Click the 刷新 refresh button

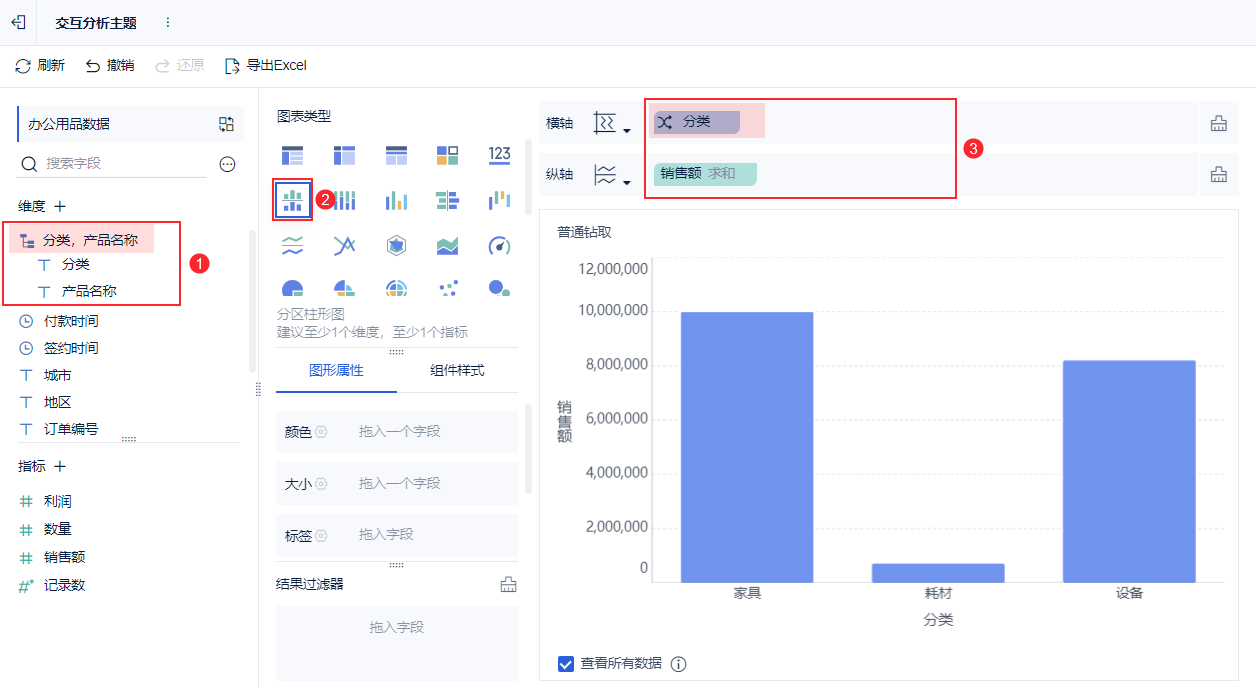pyautogui.click(x=40, y=65)
